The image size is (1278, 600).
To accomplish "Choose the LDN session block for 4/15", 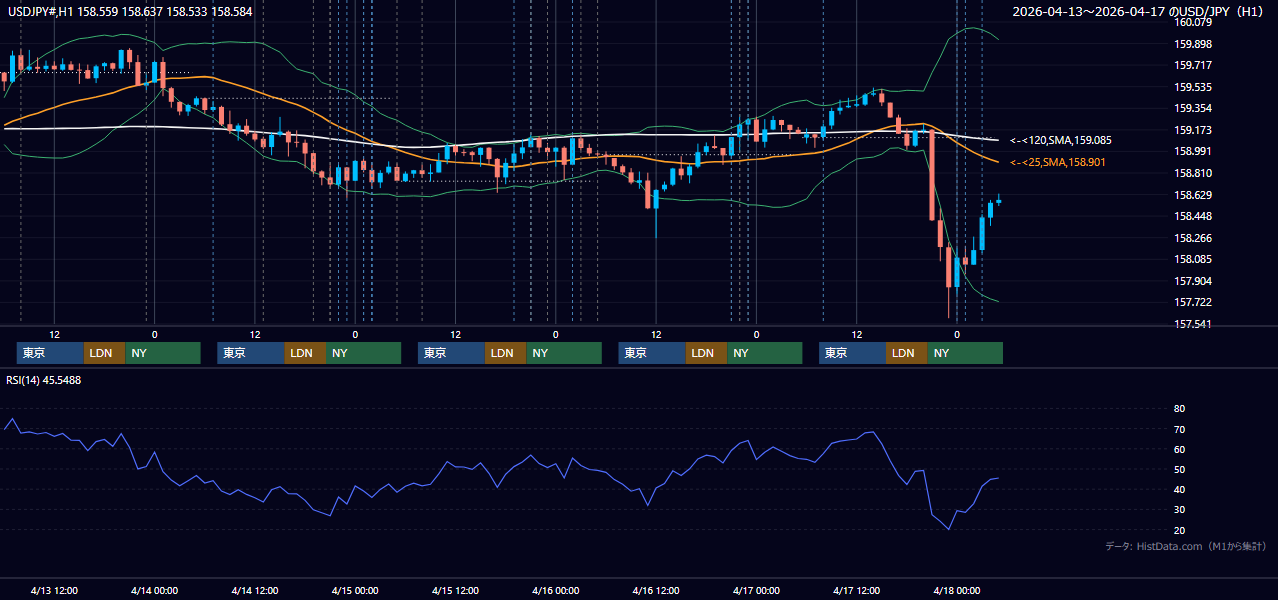I will point(505,353).
